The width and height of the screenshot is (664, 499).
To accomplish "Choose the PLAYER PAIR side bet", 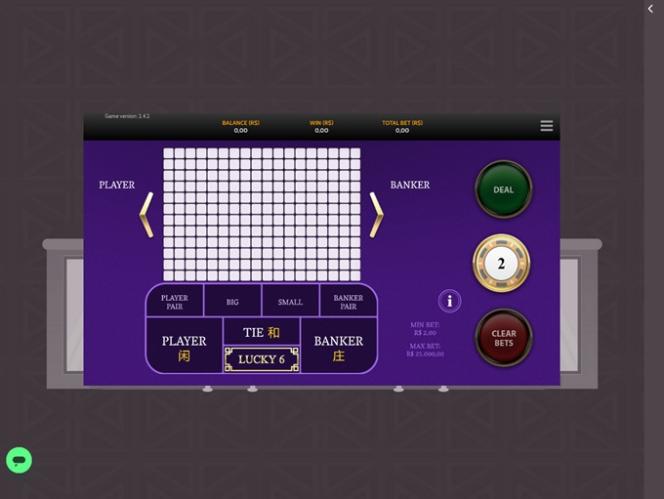I will click(175, 301).
